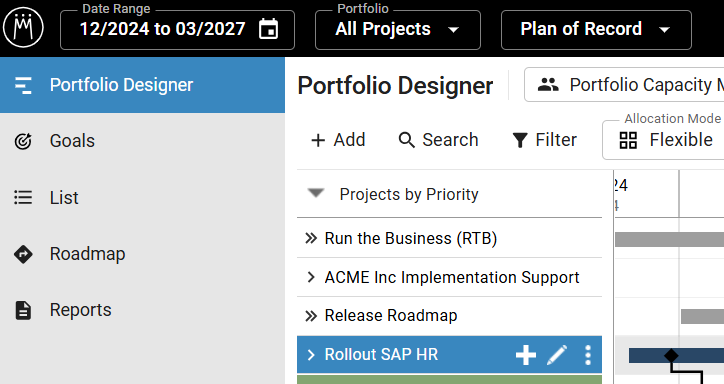Click the Filter button

[x=544, y=140]
